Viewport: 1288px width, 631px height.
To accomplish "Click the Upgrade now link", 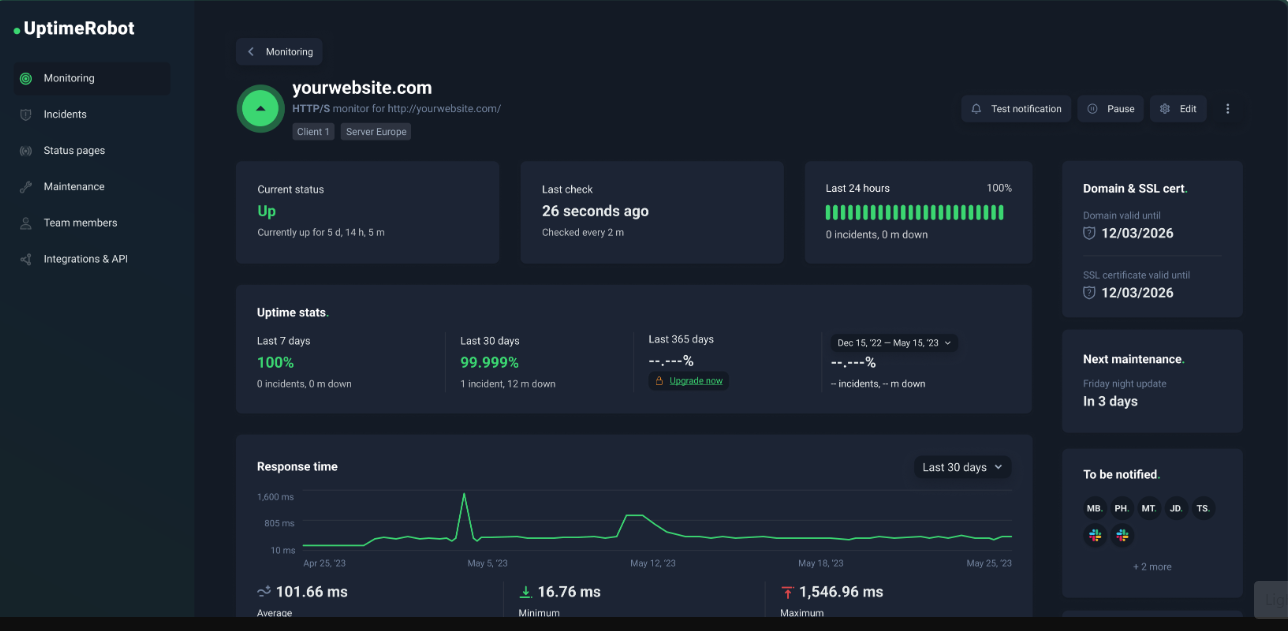I will [695, 381].
